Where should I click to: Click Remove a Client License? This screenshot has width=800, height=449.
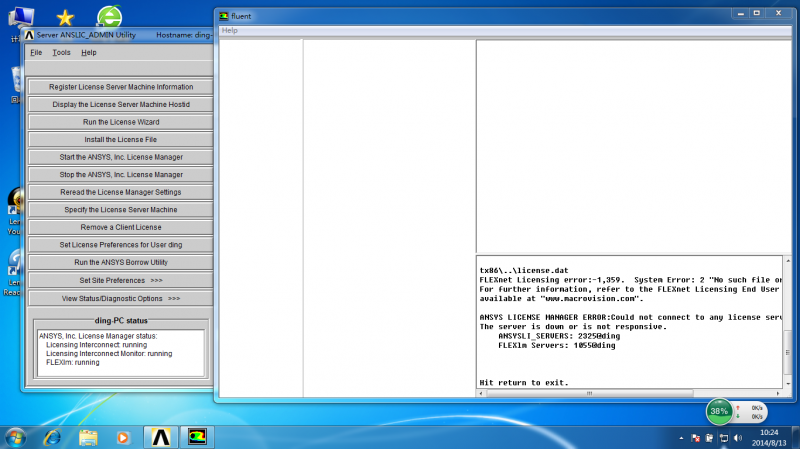(x=121, y=227)
